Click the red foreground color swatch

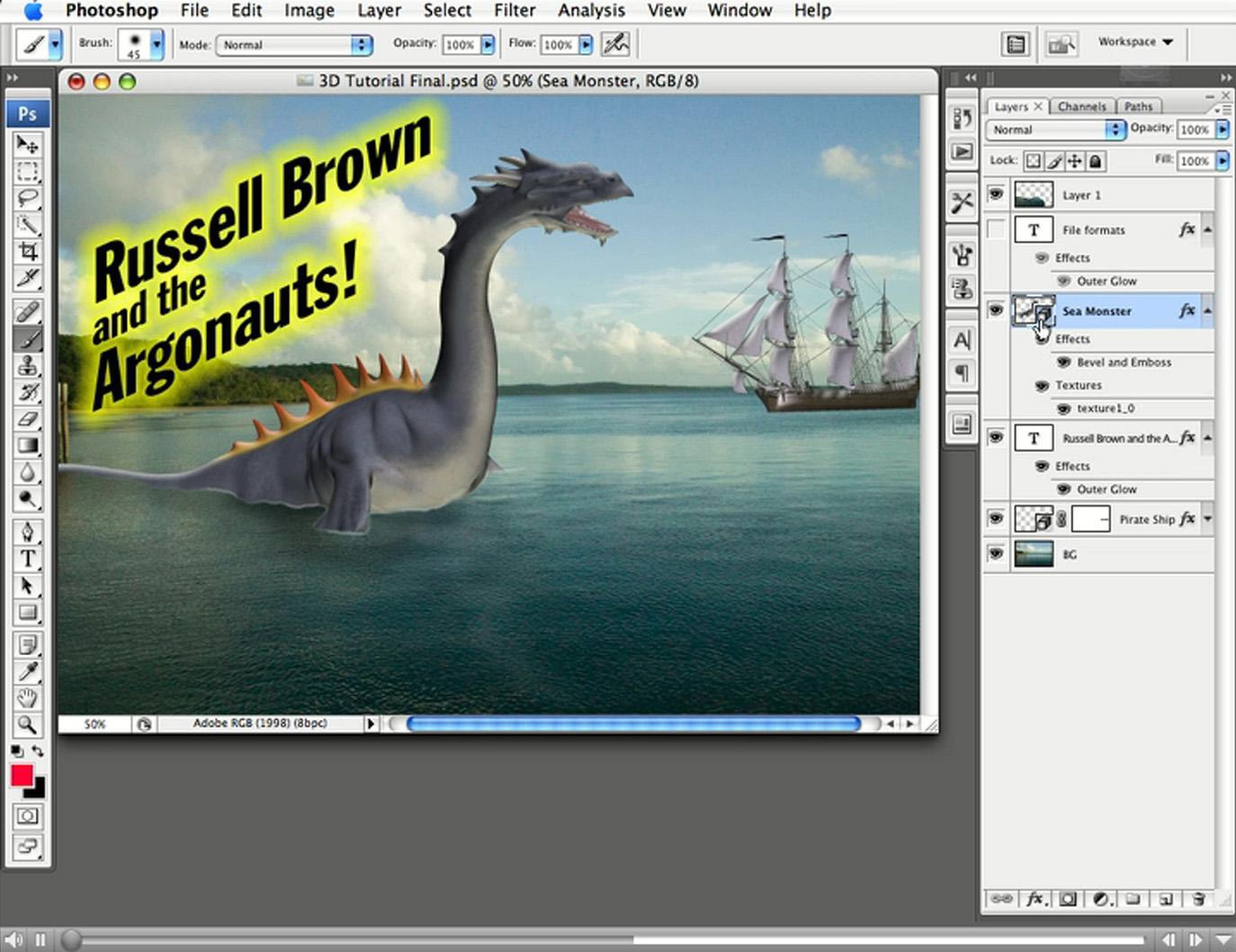click(22, 776)
